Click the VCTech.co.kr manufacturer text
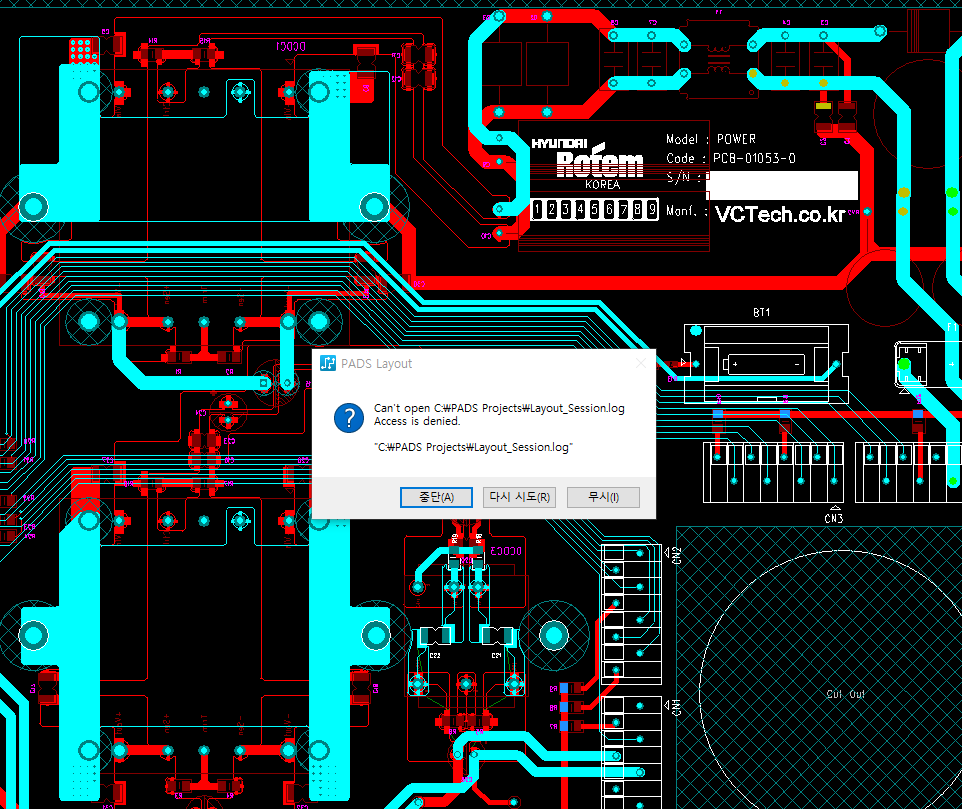This screenshot has height=809, width=962. (x=779, y=213)
